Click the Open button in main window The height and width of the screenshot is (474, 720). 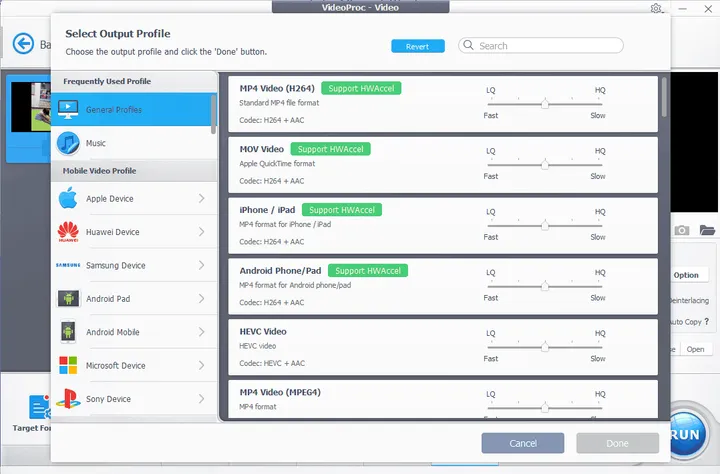coord(695,349)
